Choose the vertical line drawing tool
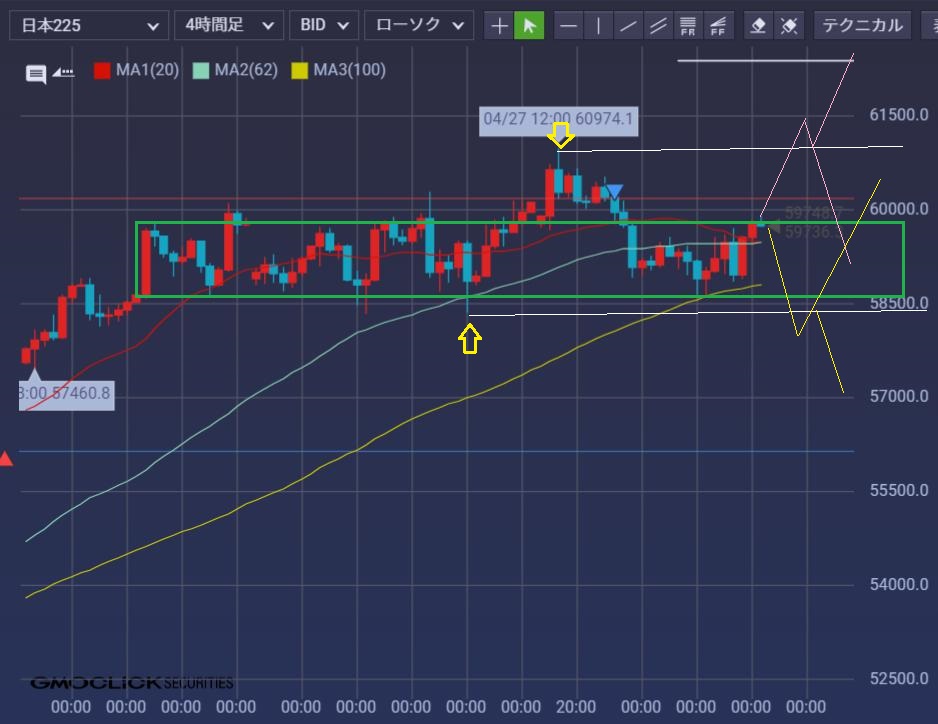938x724 pixels. coord(598,25)
